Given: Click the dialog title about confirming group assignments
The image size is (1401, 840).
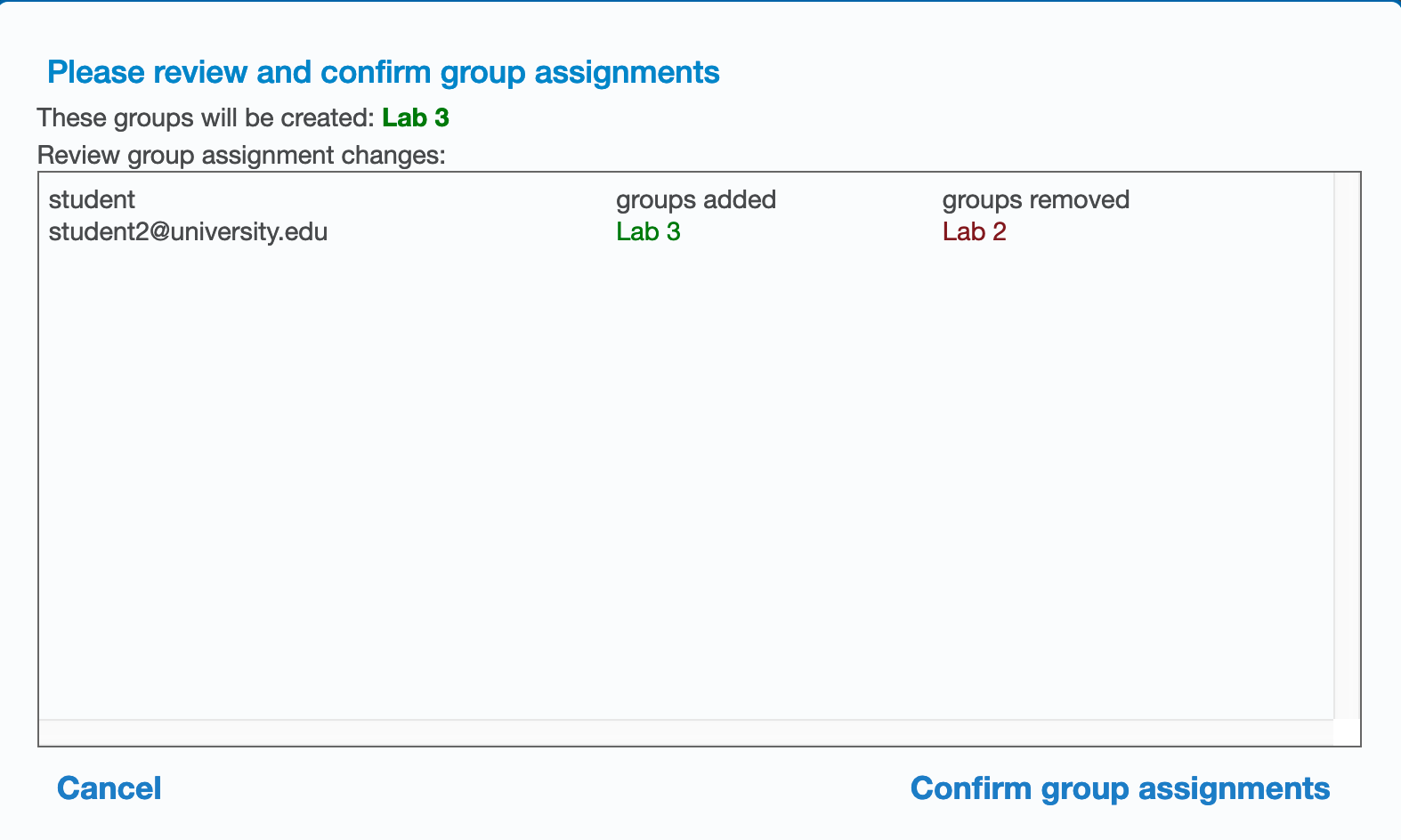Looking at the screenshot, I should 384,72.
